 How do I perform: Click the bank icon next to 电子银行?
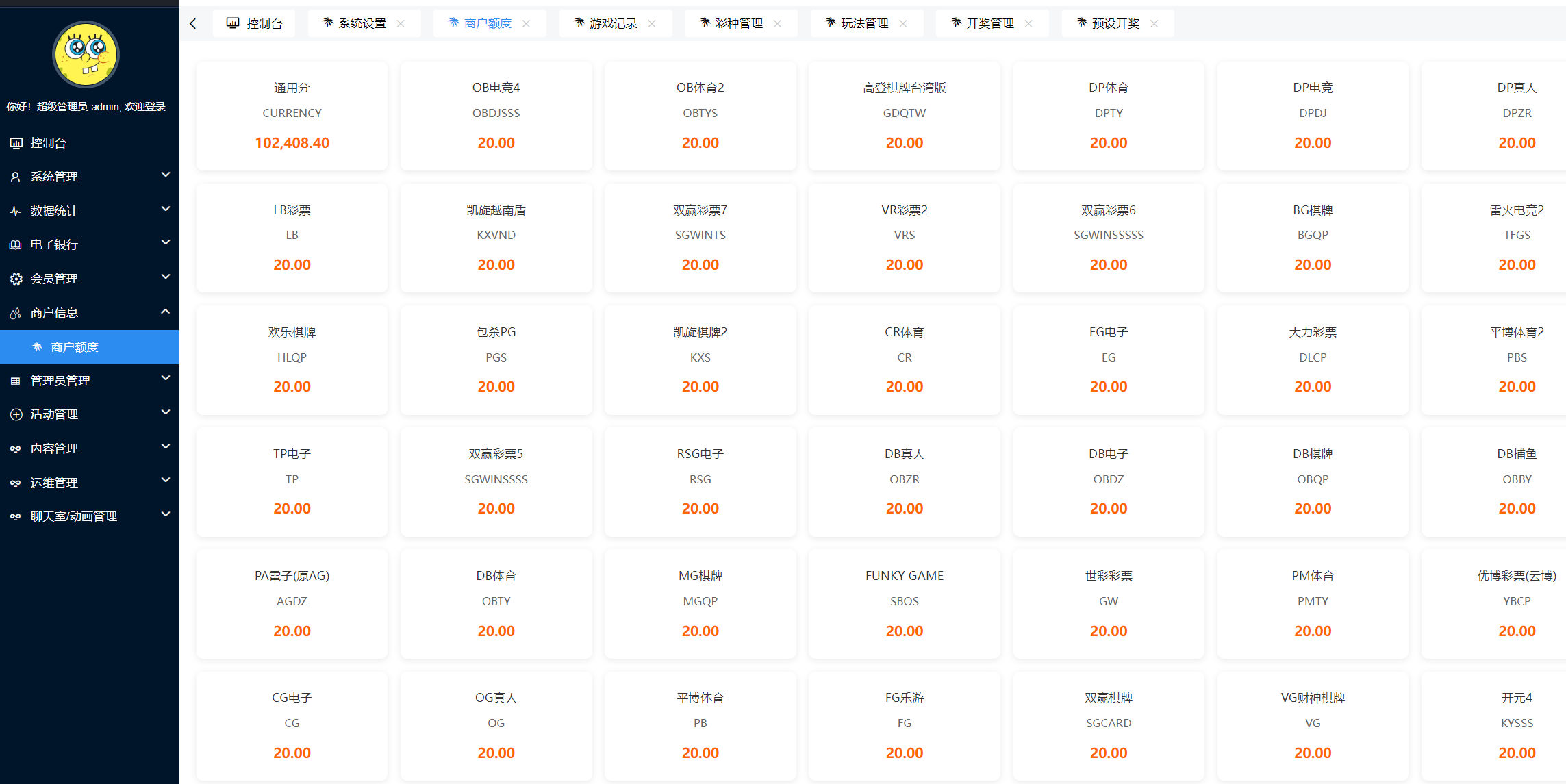pyautogui.click(x=15, y=244)
